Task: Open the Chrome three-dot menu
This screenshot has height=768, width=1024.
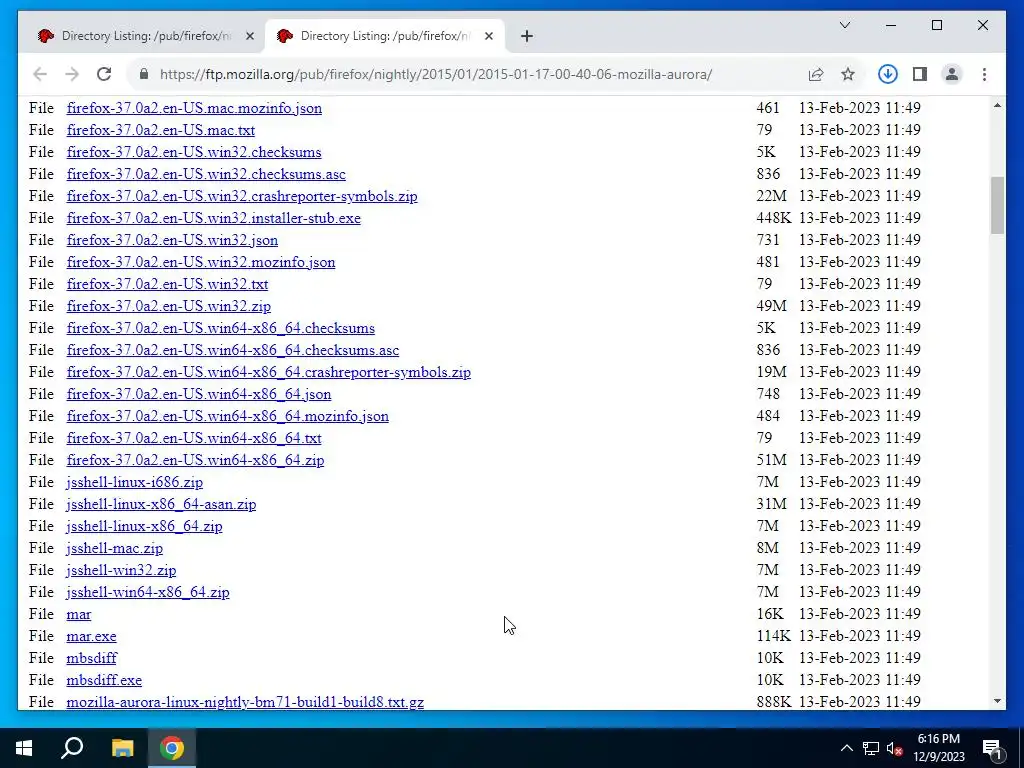Action: pos(984,74)
